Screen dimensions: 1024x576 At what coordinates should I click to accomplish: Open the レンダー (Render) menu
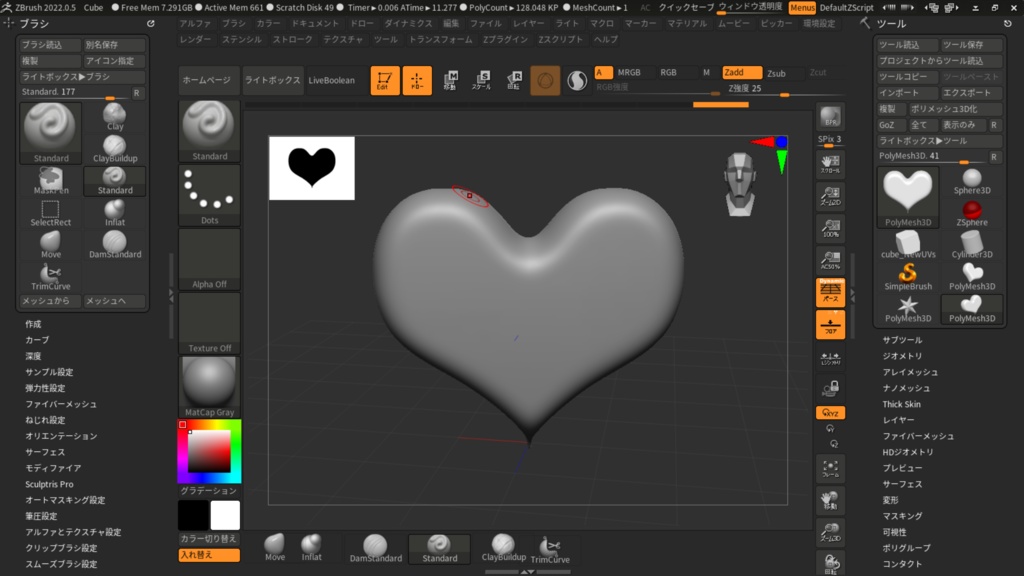click(x=195, y=39)
